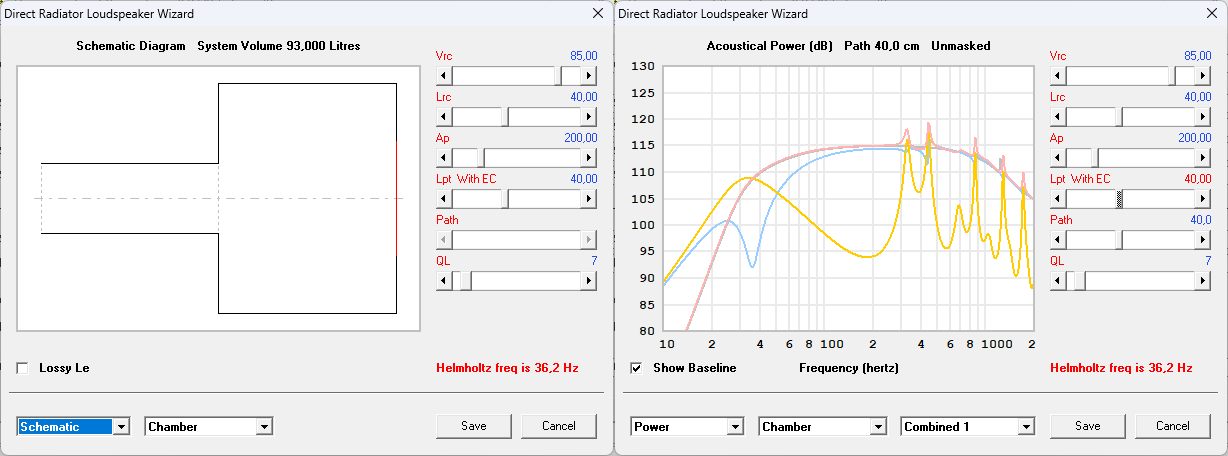Image resolution: width=1228 pixels, height=456 pixels.
Task: Click Save button in right window
Action: click(1088, 426)
